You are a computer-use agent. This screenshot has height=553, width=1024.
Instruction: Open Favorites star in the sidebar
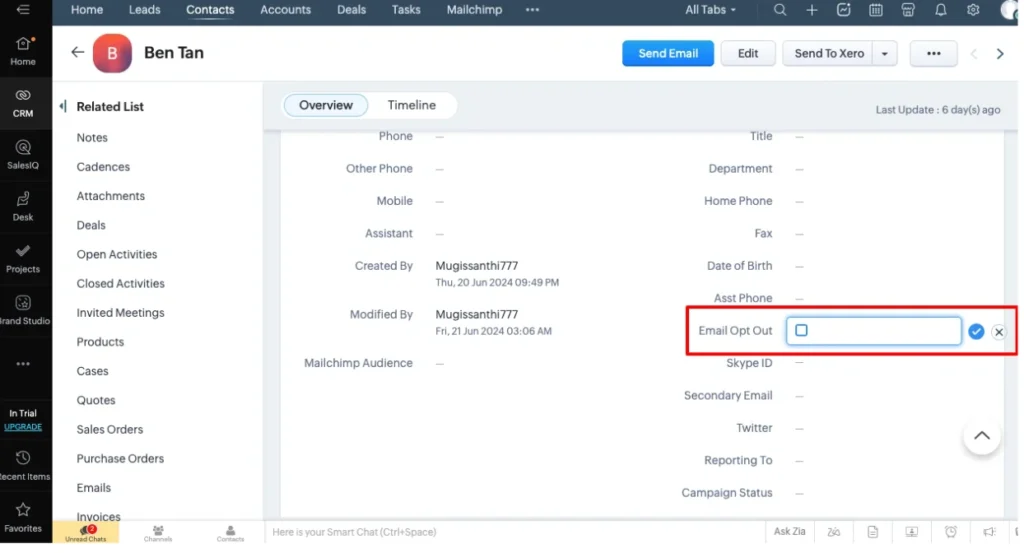click(23, 518)
